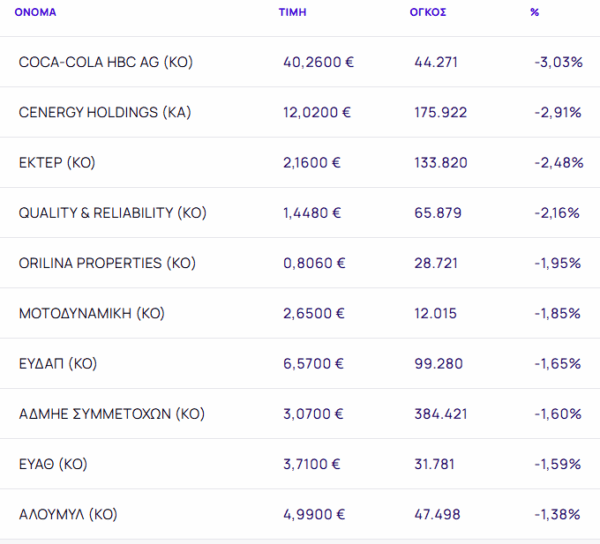The width and height of the screenshot is (600, 544).
Task: Sort by the ΟΝΟΜΑ column header
Action: pyautogui.click(x=35, y=12)
